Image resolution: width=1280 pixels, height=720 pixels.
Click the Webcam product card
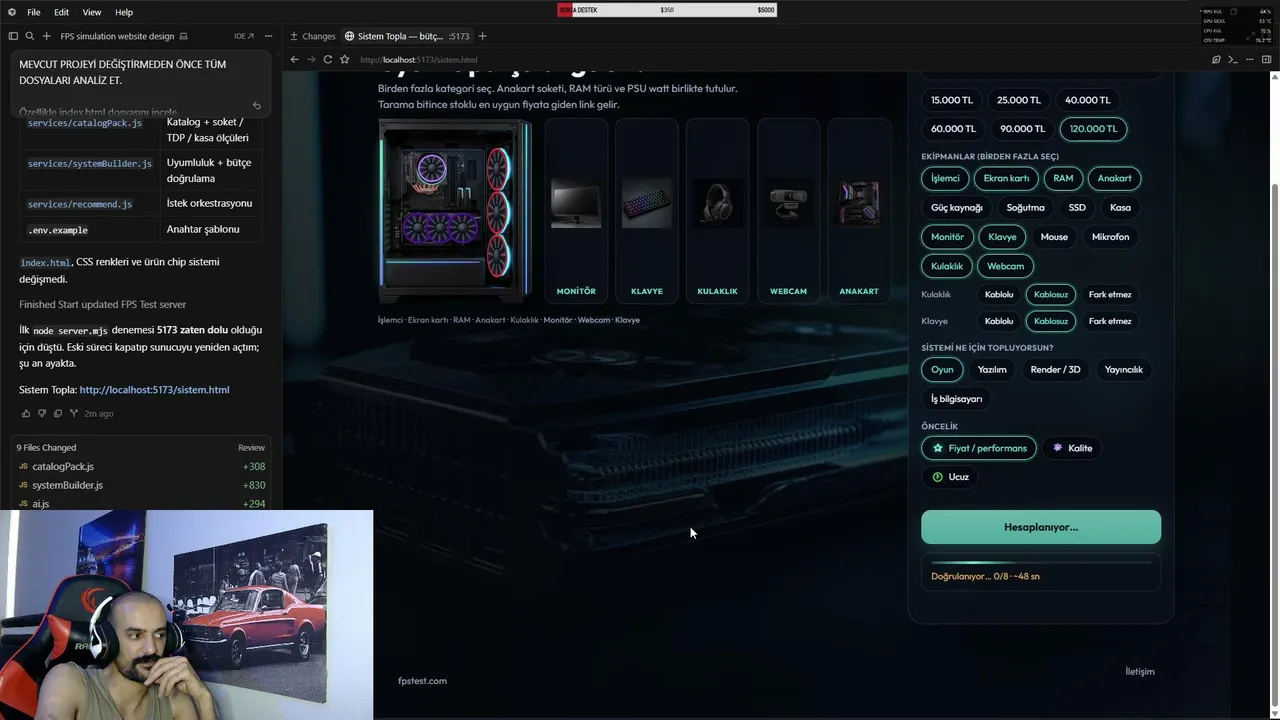coord(788,210)
